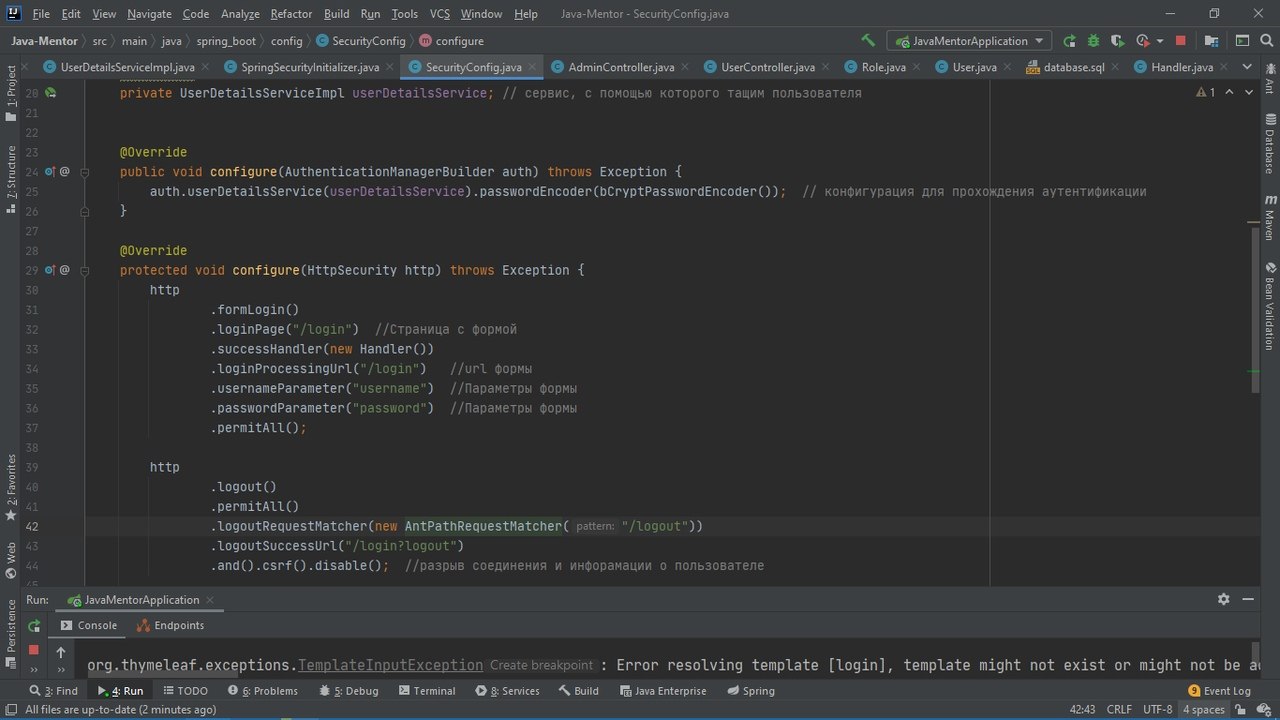Image resolution: width=1280 pixels, height=720 pixels.
Task: Click the Run Anything icon
Action: point(1242,41)
